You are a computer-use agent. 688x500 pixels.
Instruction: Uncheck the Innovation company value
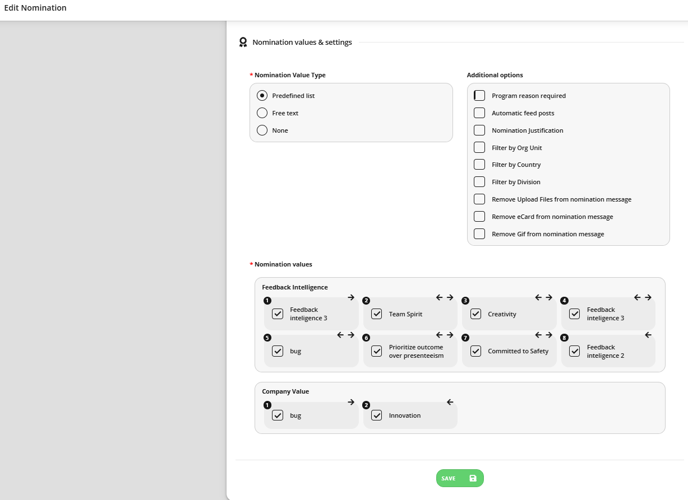click(x=376, y=415)
